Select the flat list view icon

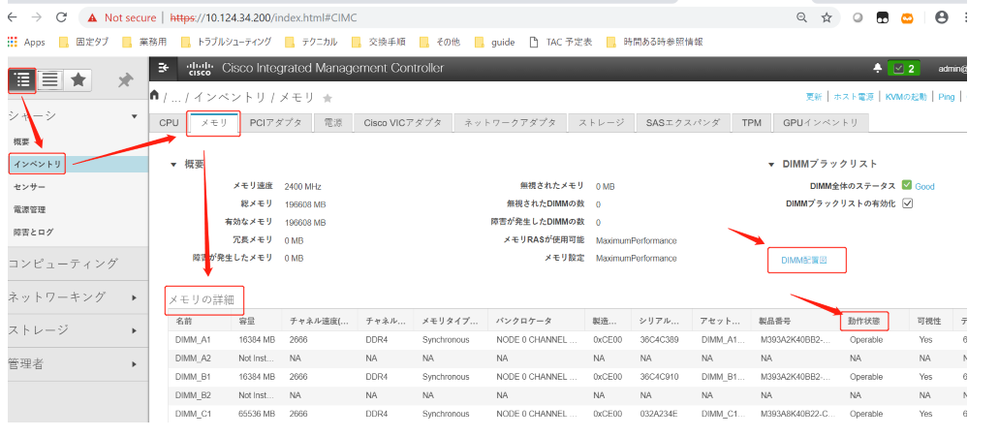pyautogui.click(x=50, y=80)
